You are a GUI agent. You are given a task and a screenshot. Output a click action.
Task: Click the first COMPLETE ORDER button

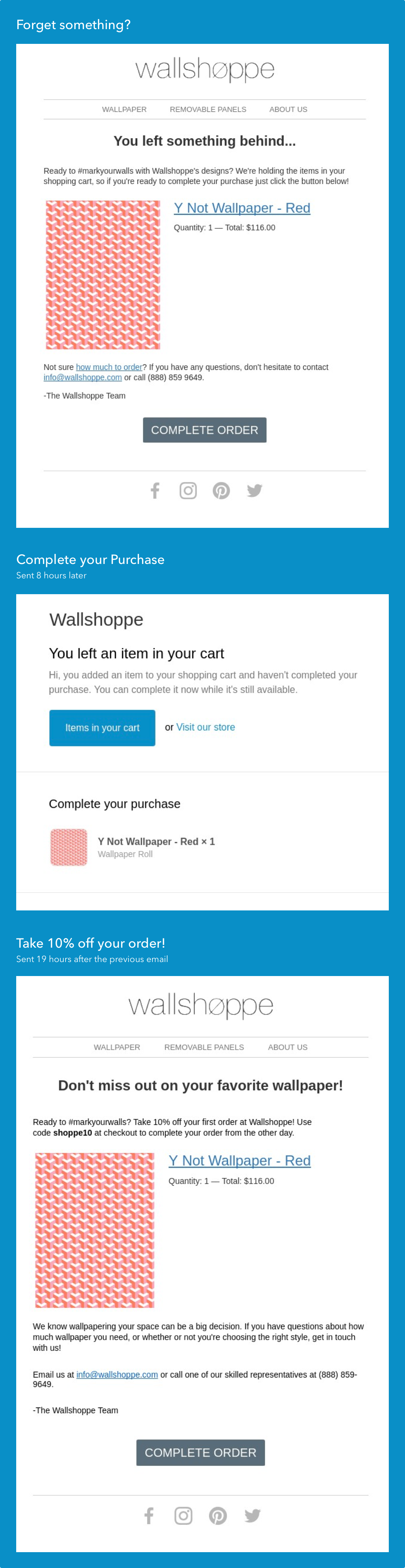pyautogui.click(x=204, y=430)
